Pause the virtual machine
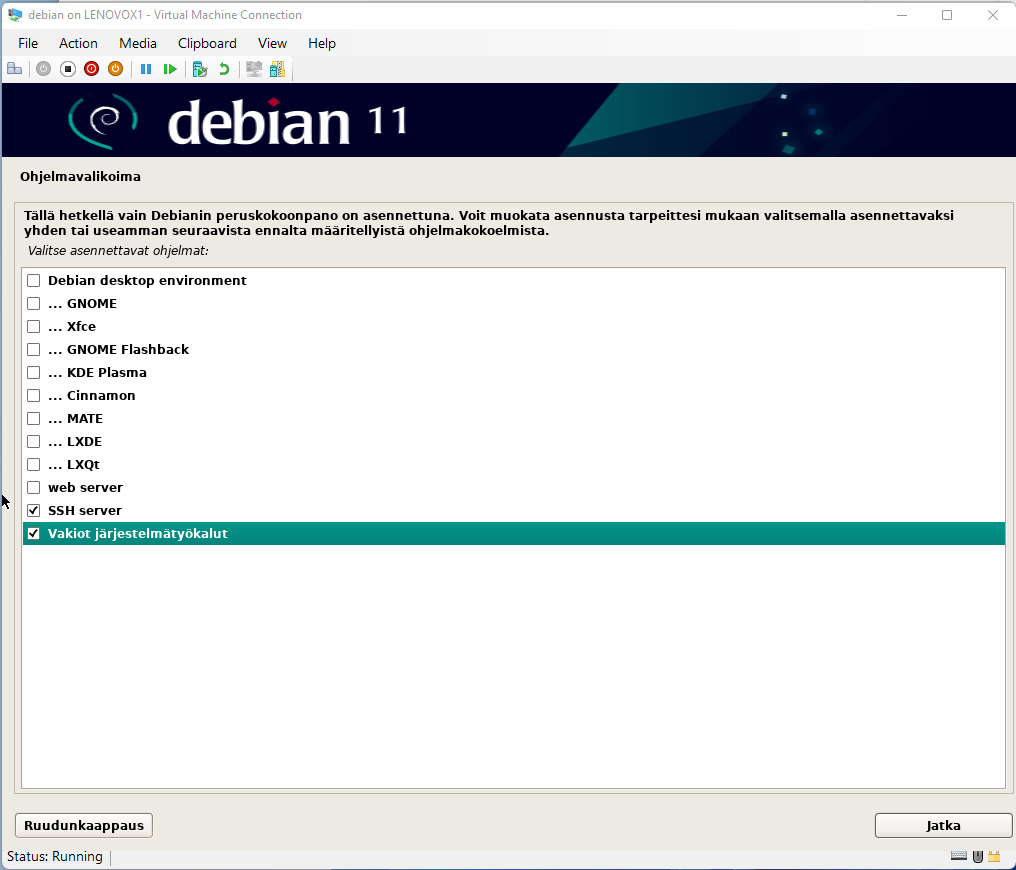 click(146, 69)
